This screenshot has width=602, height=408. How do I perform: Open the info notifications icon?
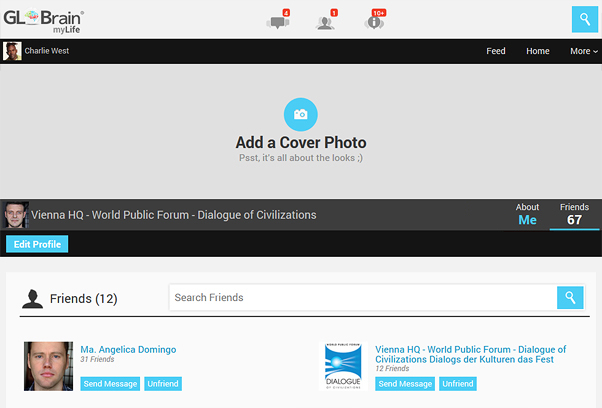click(x=375, y=20)
